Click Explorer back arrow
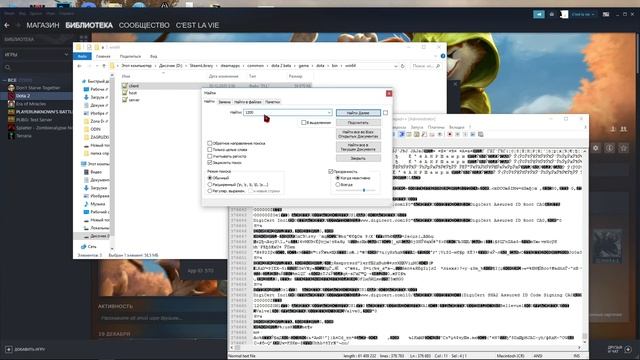 point(80,66)
